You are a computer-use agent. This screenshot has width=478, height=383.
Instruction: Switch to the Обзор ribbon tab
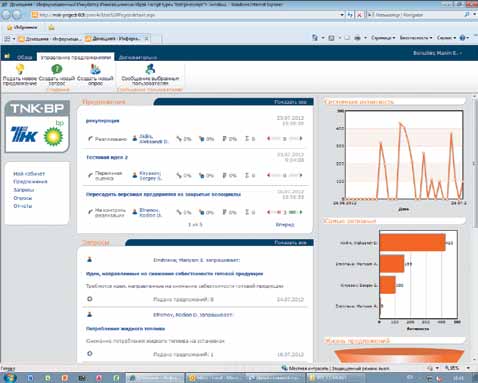[x=25, y=57]
